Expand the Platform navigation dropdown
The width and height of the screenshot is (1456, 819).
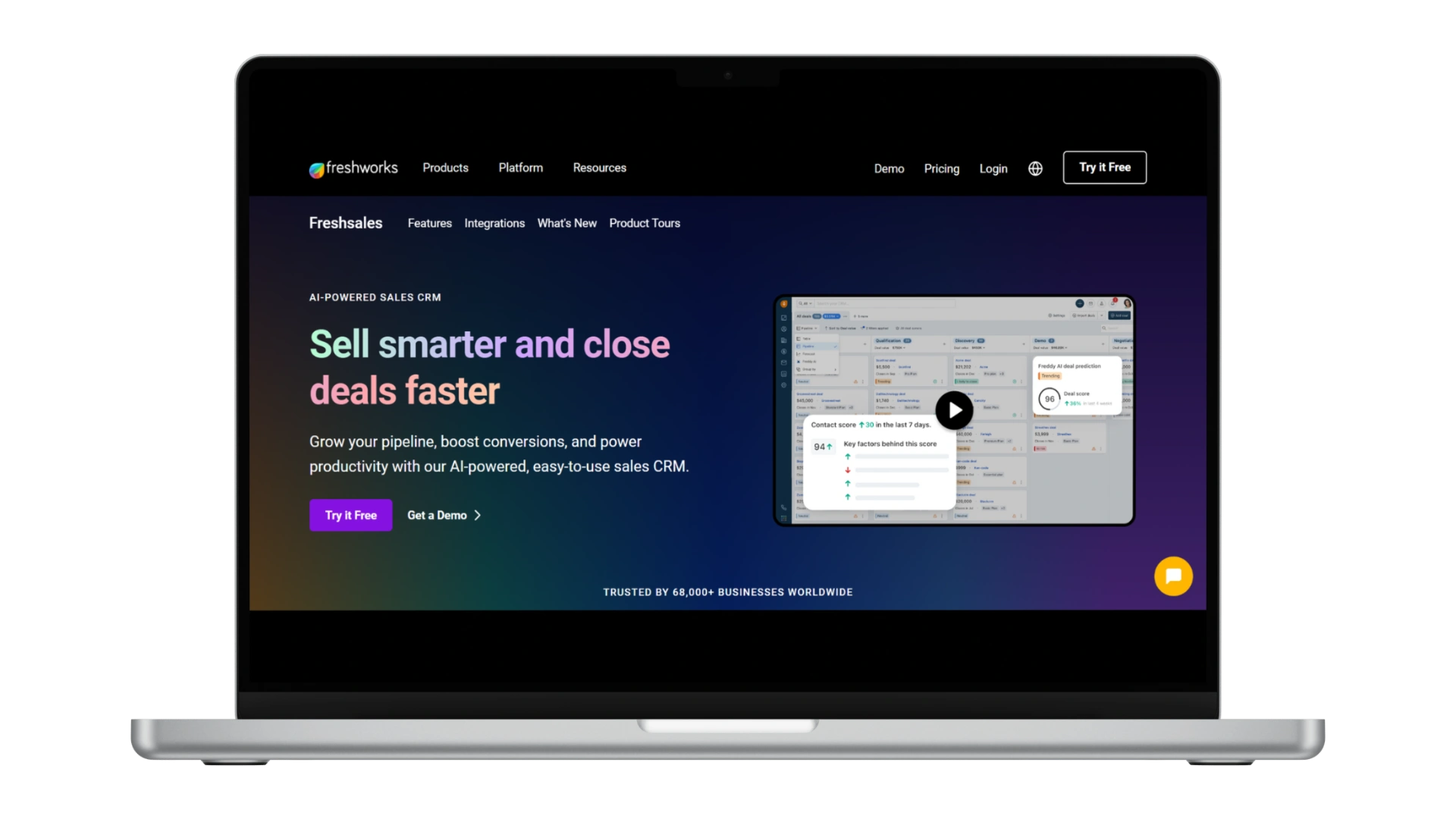coord(520,167)
